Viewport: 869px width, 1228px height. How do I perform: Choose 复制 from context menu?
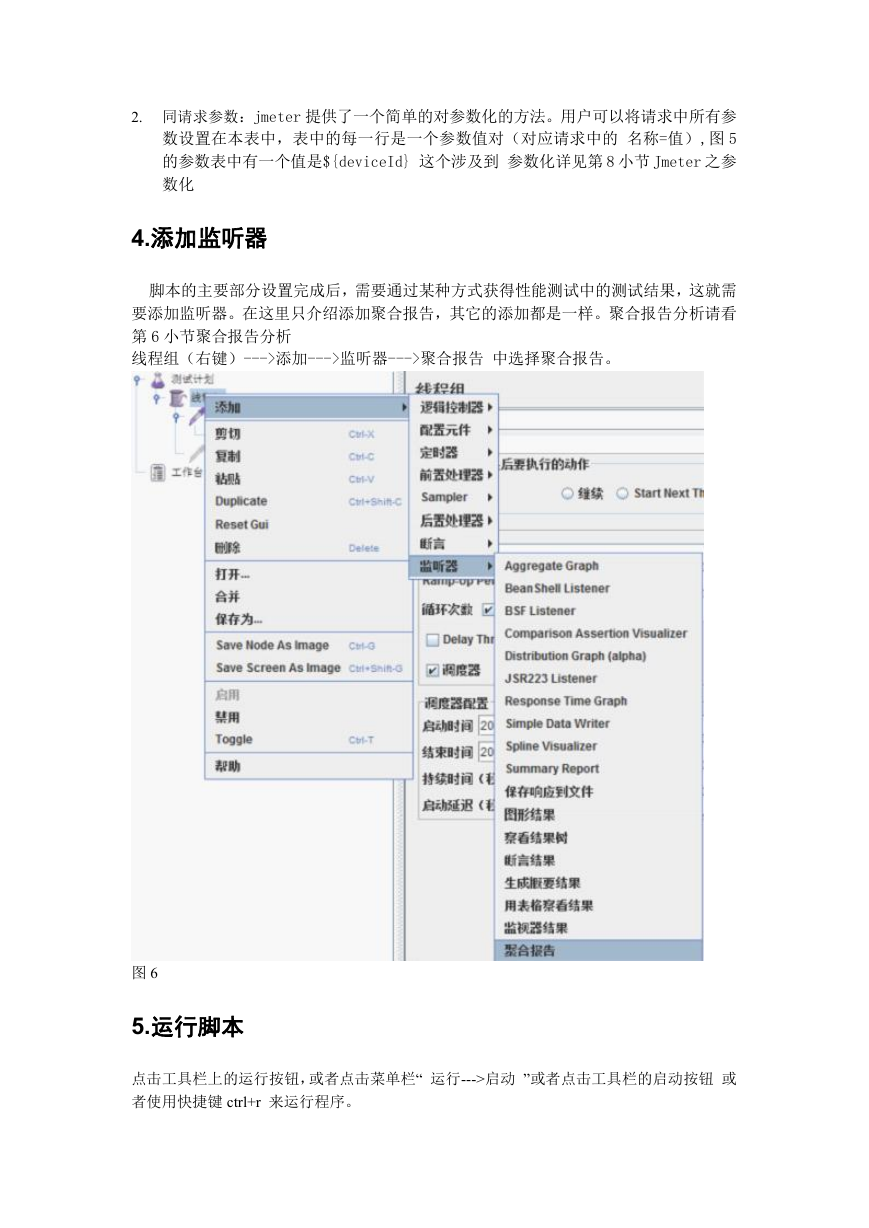308,456
